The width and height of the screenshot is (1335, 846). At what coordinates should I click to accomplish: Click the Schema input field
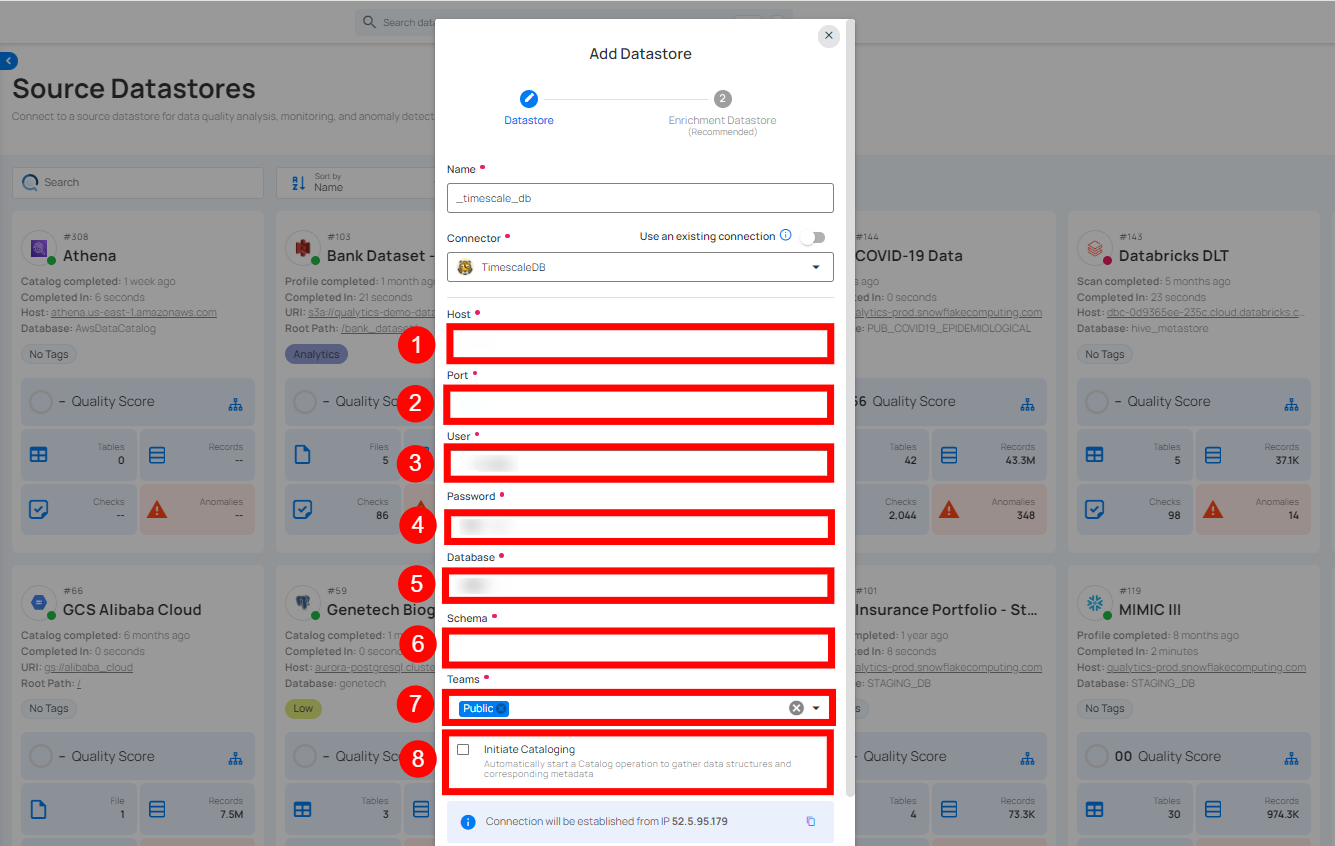click(x=640, y=647)
